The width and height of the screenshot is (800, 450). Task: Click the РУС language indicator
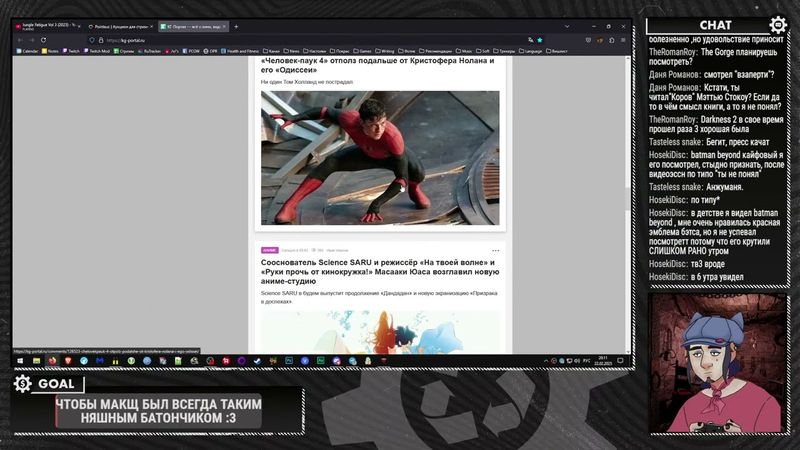pos(587,361)
